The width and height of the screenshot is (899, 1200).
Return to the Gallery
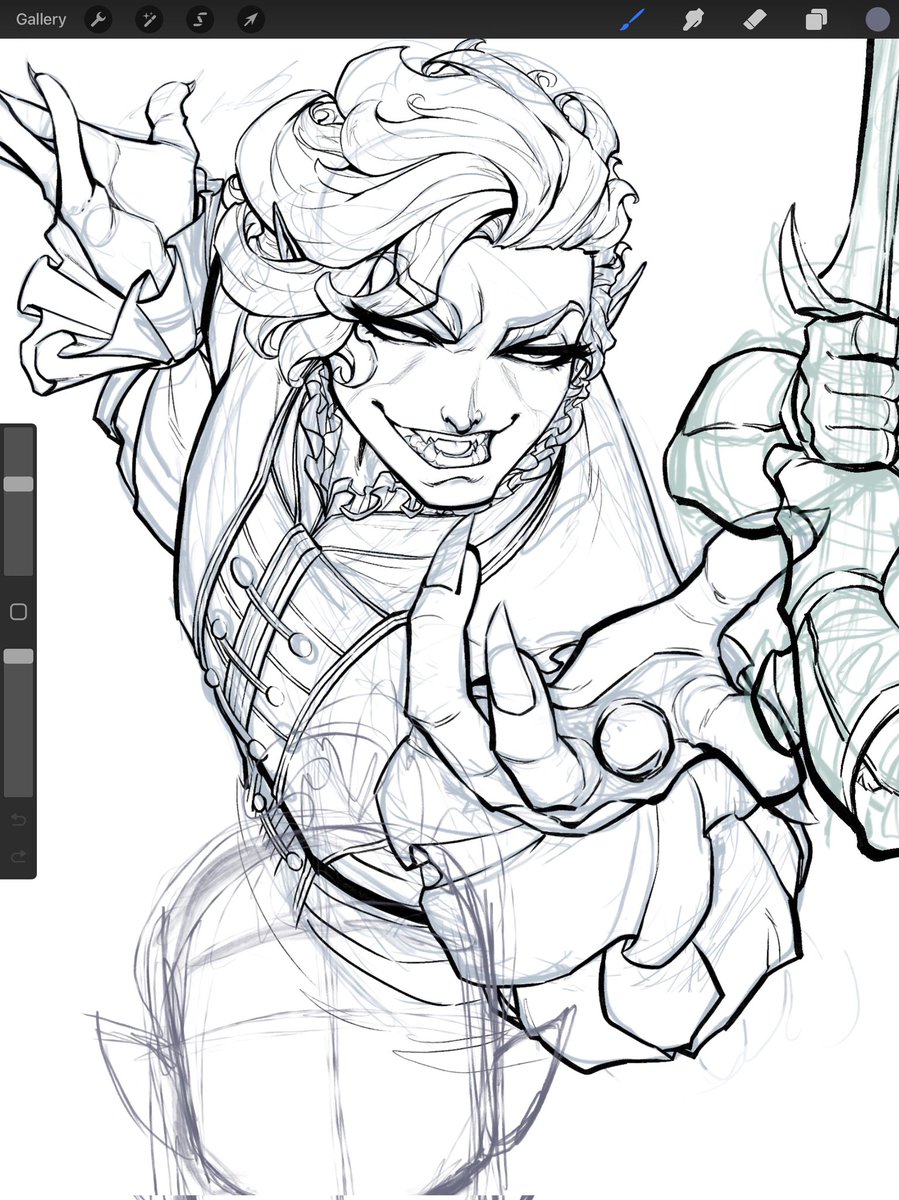pyautogui.click(x=41, y=19)
